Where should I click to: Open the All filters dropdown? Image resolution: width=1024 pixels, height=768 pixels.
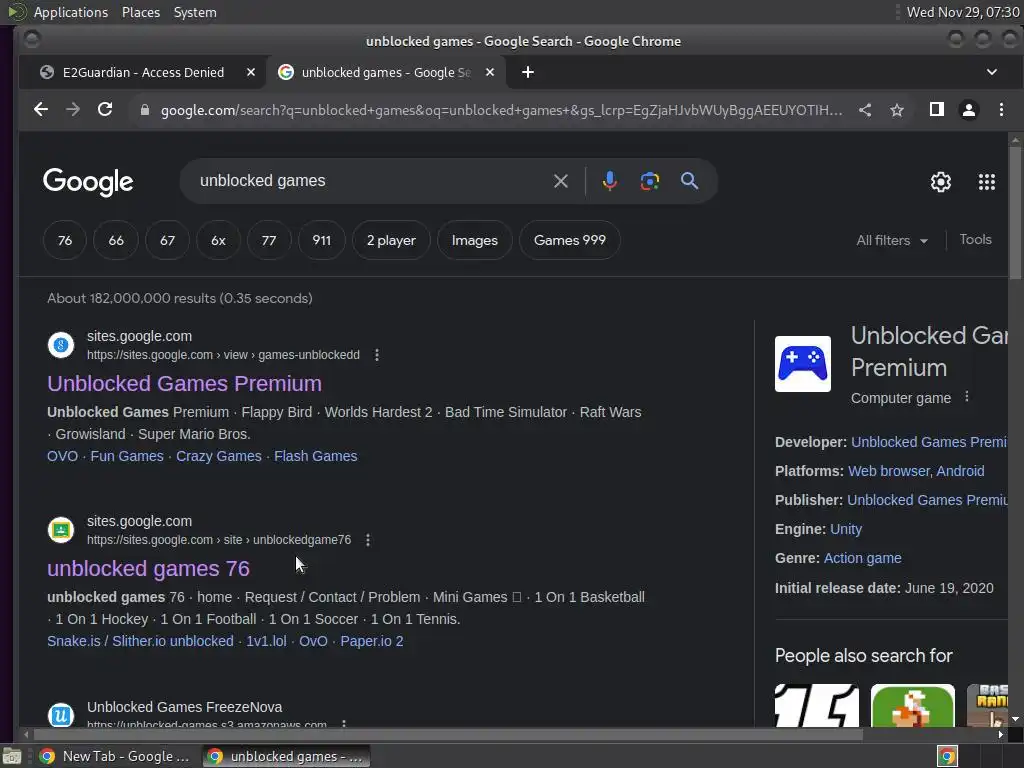click(892, 240)
